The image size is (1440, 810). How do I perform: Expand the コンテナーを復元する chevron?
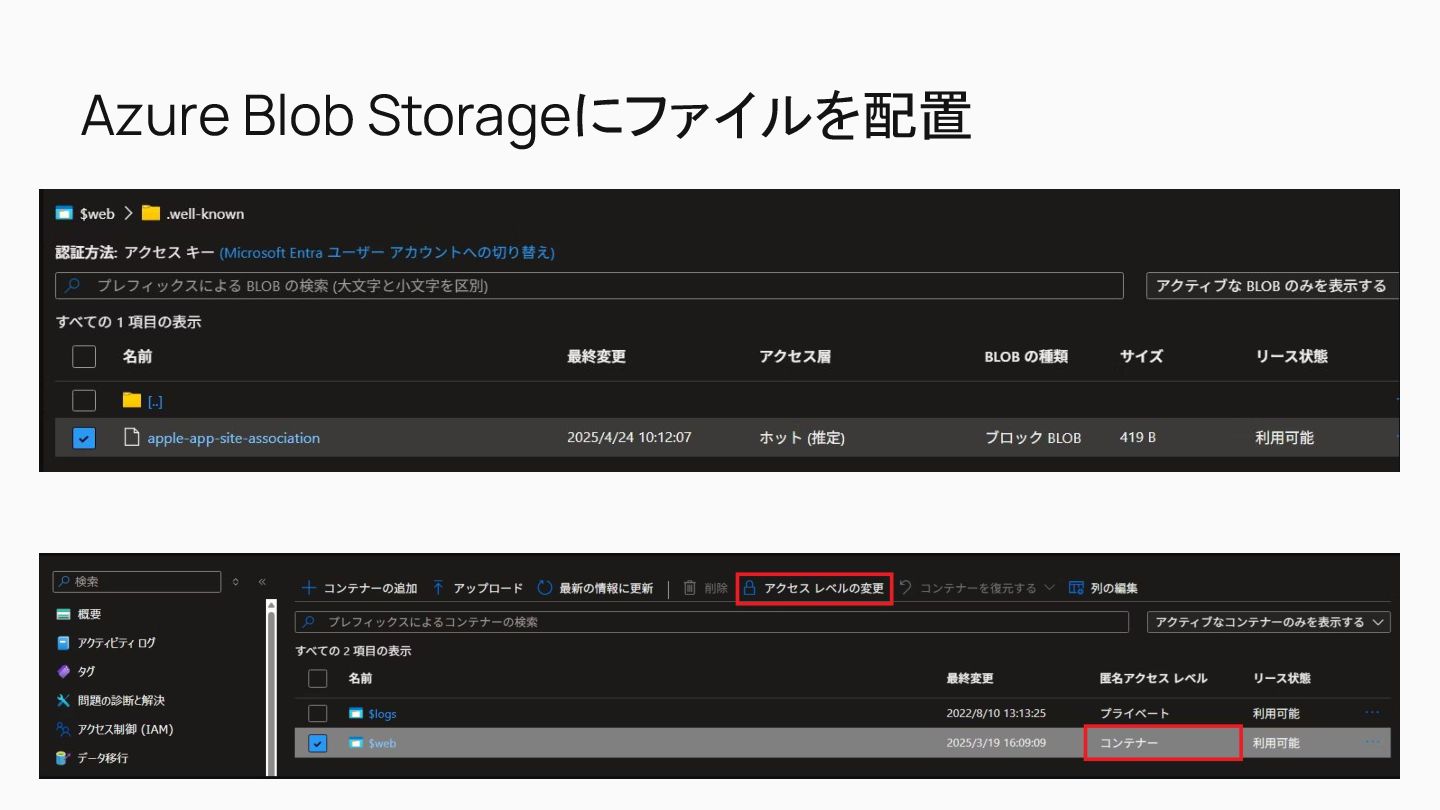[x=1049, y=588]
